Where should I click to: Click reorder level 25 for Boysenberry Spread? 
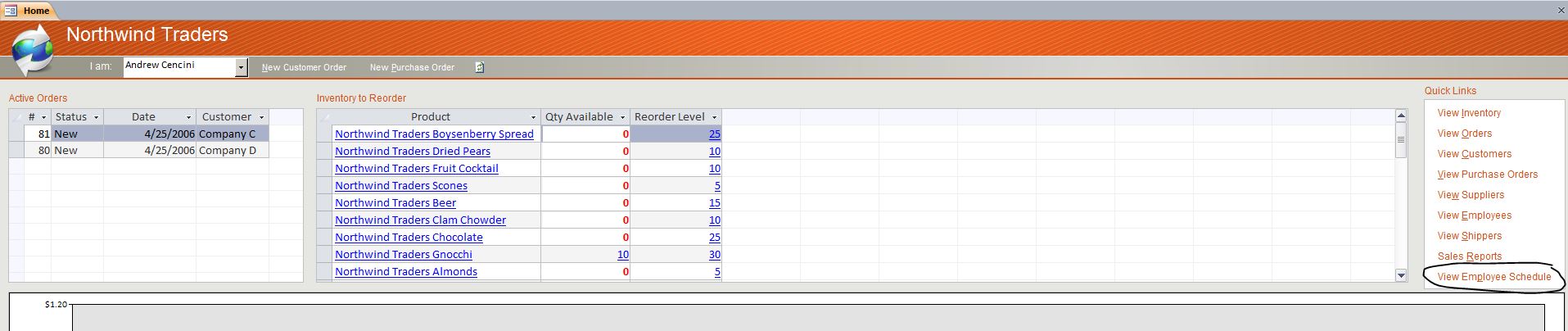(715, 134)
